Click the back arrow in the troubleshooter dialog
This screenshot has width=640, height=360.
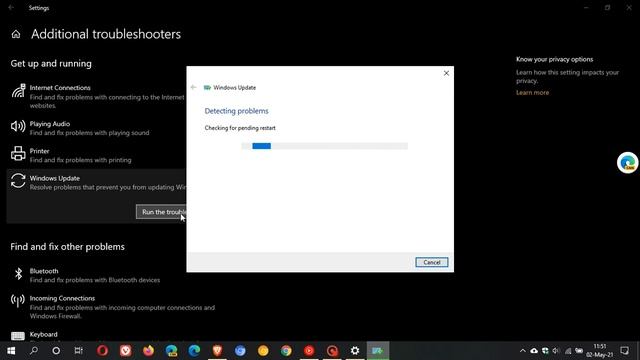click(x=193, y=87)
